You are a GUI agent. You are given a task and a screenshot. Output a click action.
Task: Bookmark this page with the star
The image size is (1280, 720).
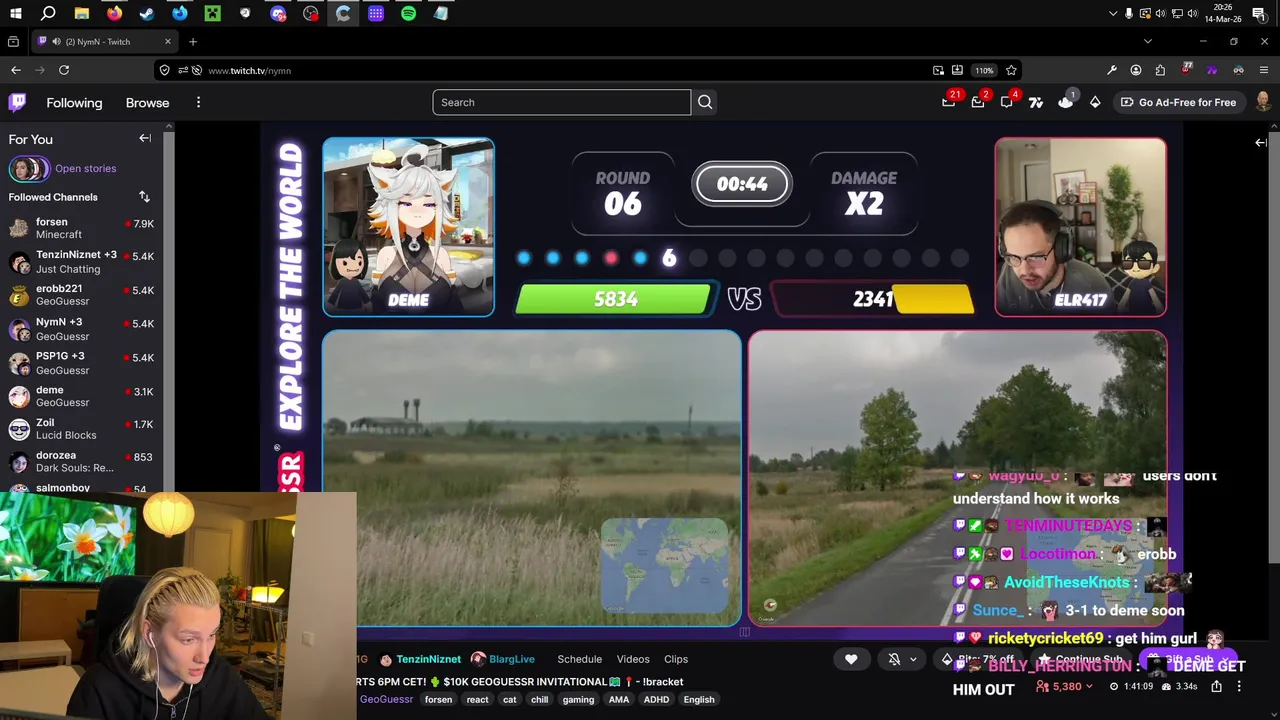pos(1011,70)
